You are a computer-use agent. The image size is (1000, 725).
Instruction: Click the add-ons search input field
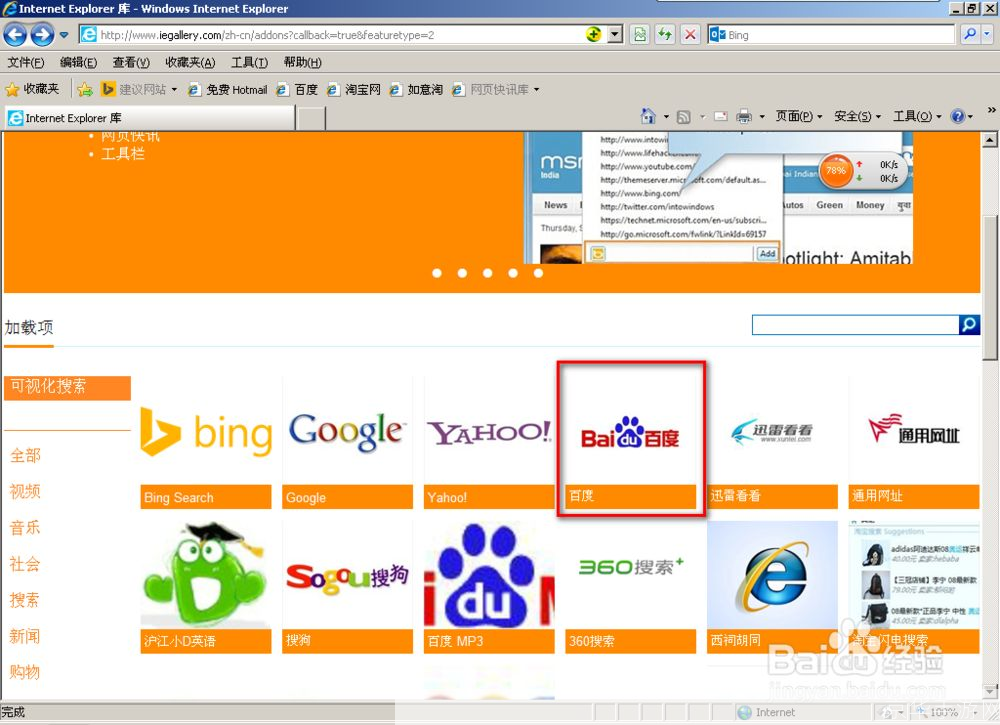coord(855,325)
